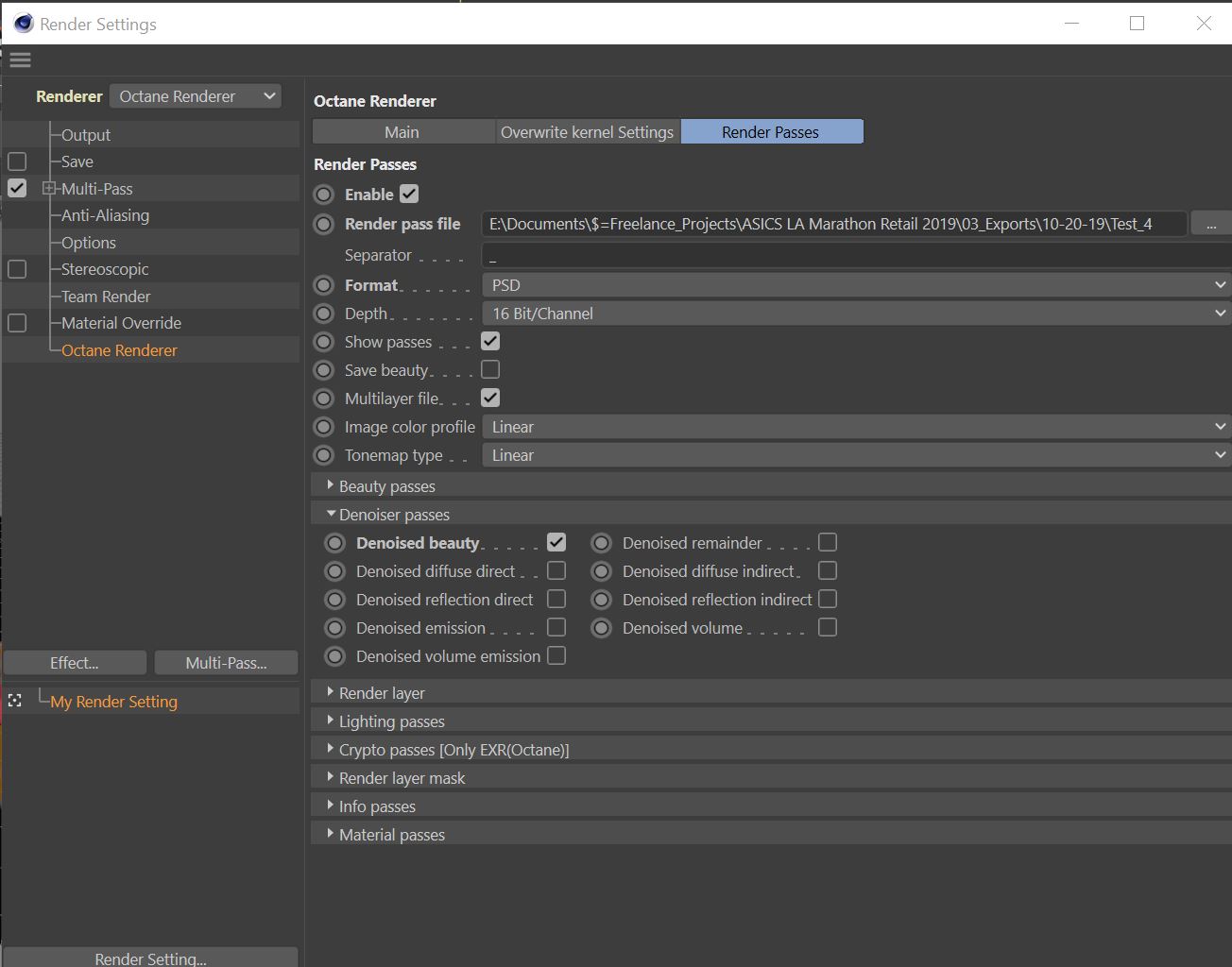1232x967 pixels.
Task: Select Anti-Aliasing in the settings tree
Action: pyautogui.click(x=105, y=215)
